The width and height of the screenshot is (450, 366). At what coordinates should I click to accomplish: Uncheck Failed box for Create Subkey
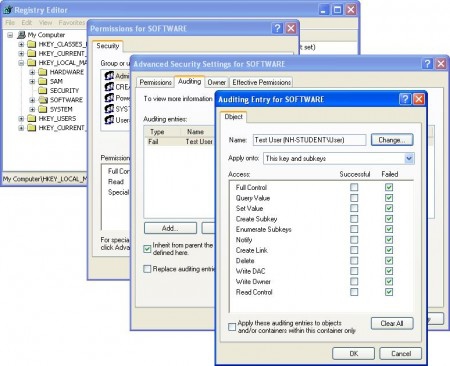tap(389, 219)
